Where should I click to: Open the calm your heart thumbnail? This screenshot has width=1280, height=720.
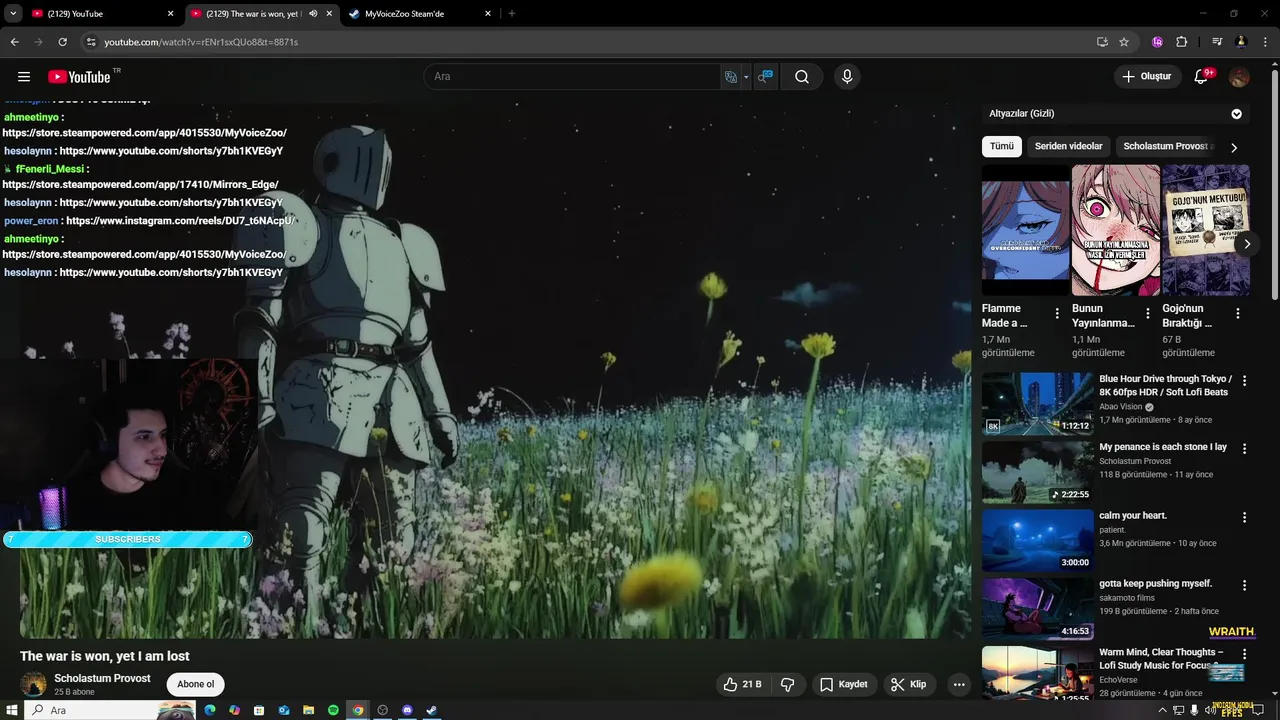point(1038,541)
